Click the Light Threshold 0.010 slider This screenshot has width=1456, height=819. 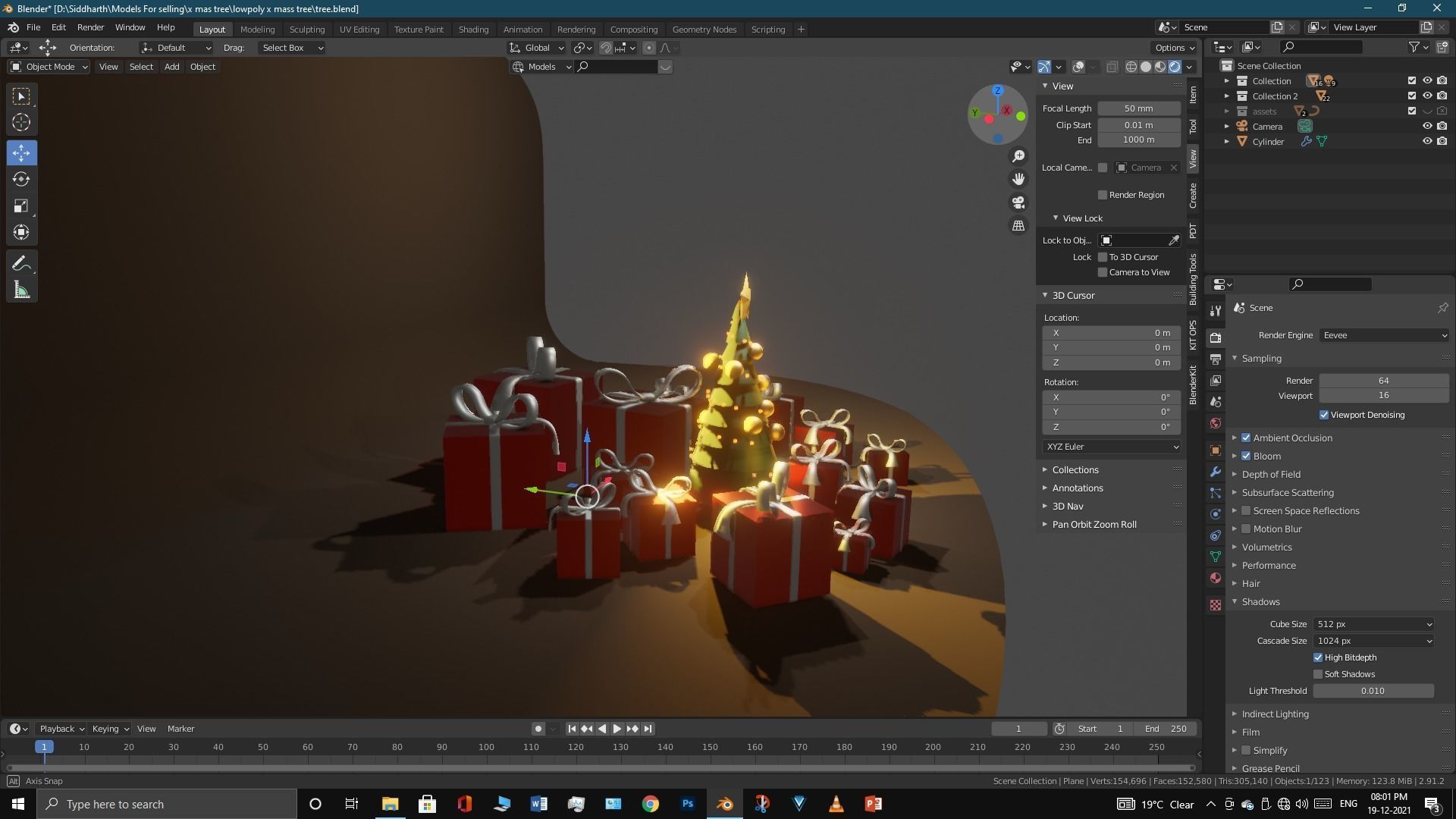tap(1373, 691)
